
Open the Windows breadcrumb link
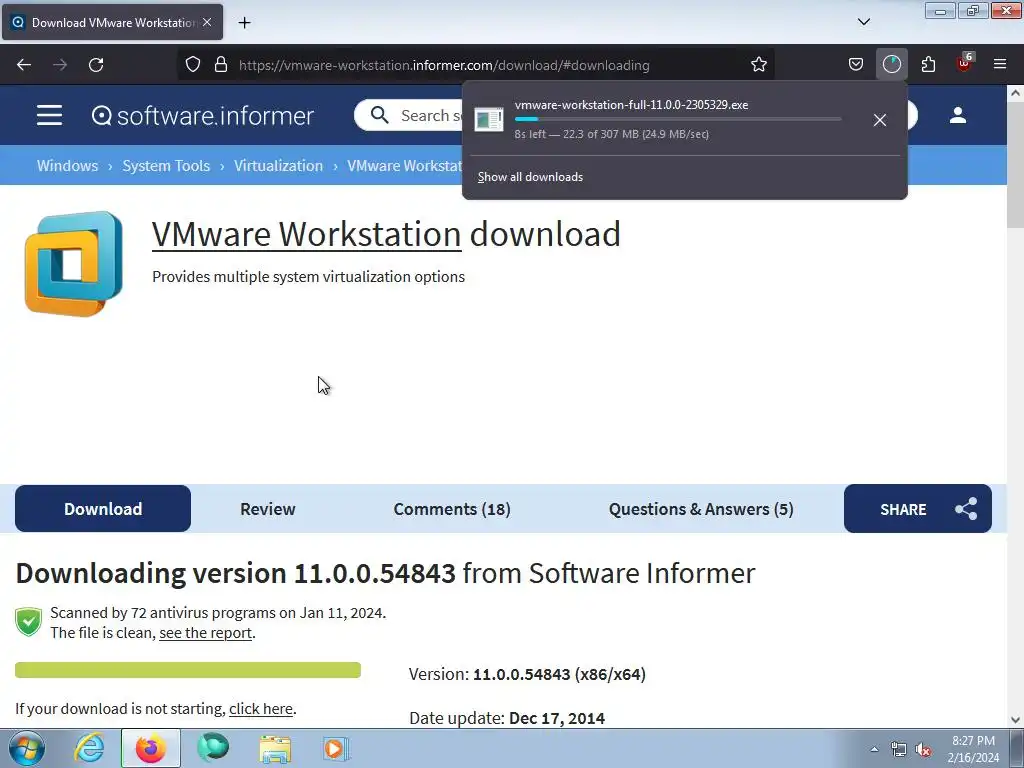pyautogui.click(x=67, y=166)
